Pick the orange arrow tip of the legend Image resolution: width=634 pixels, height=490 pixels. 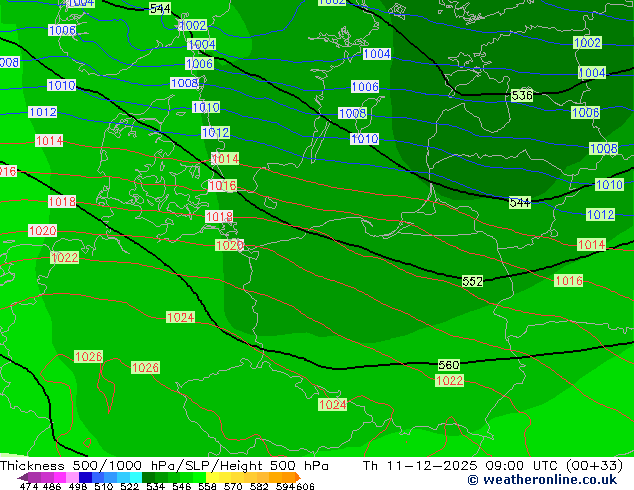[x=297, y=477]
